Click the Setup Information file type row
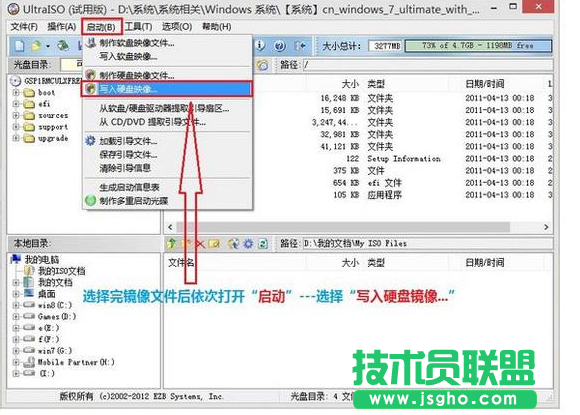The width and height of the screenshot is (580, 415). click(x=404, y=159)
